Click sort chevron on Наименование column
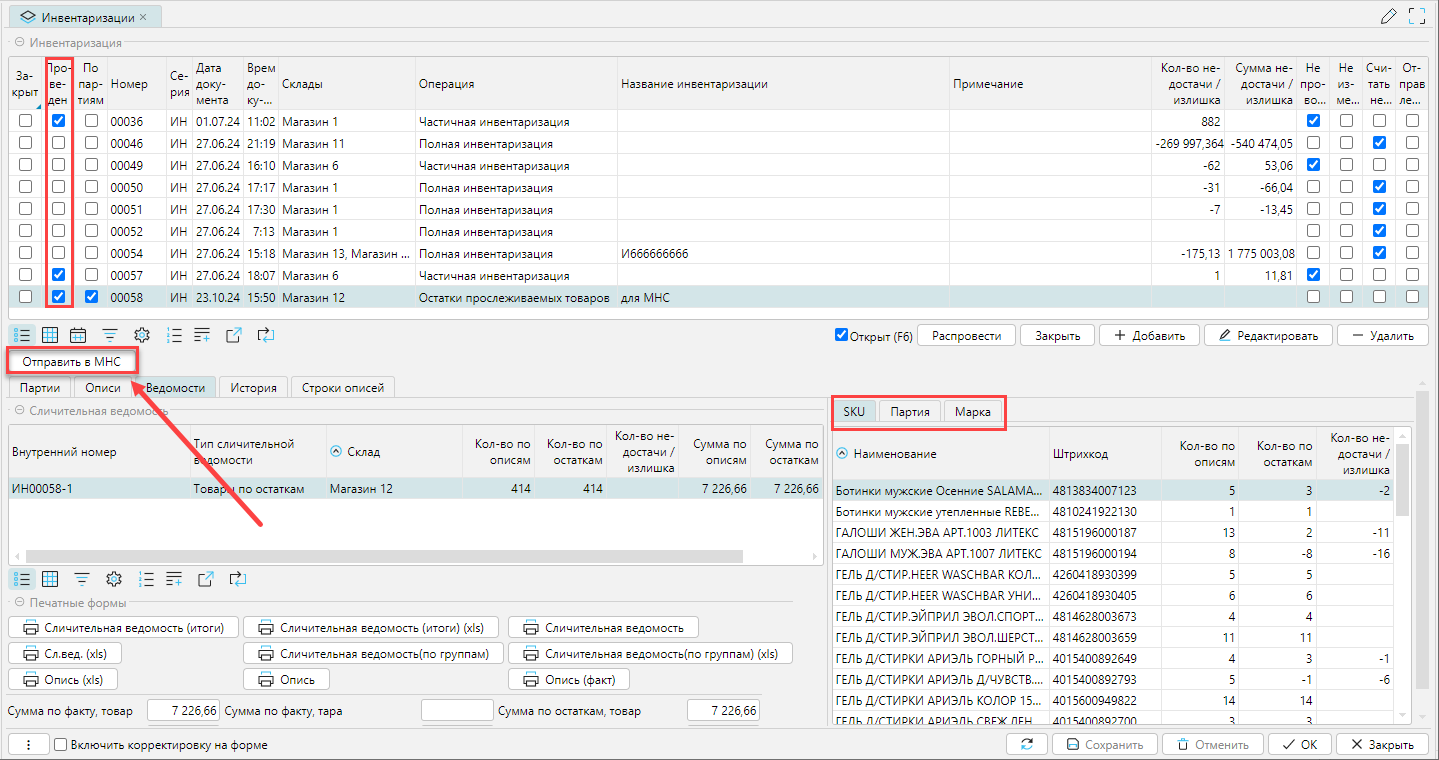The height and width of the screenshot is (760, 1439). coord(842,453)
